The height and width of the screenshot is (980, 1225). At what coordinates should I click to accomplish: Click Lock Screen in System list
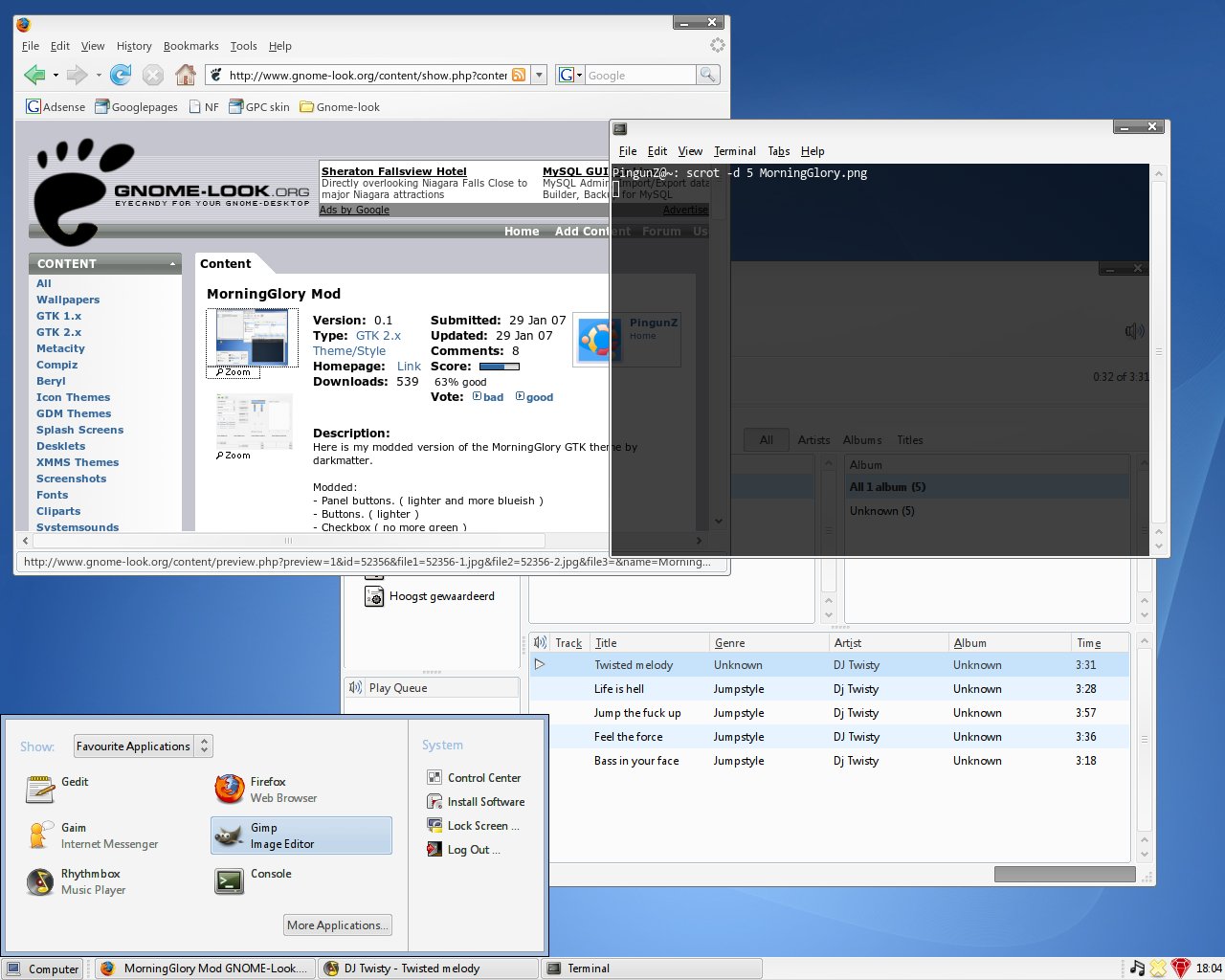(473, 826)
